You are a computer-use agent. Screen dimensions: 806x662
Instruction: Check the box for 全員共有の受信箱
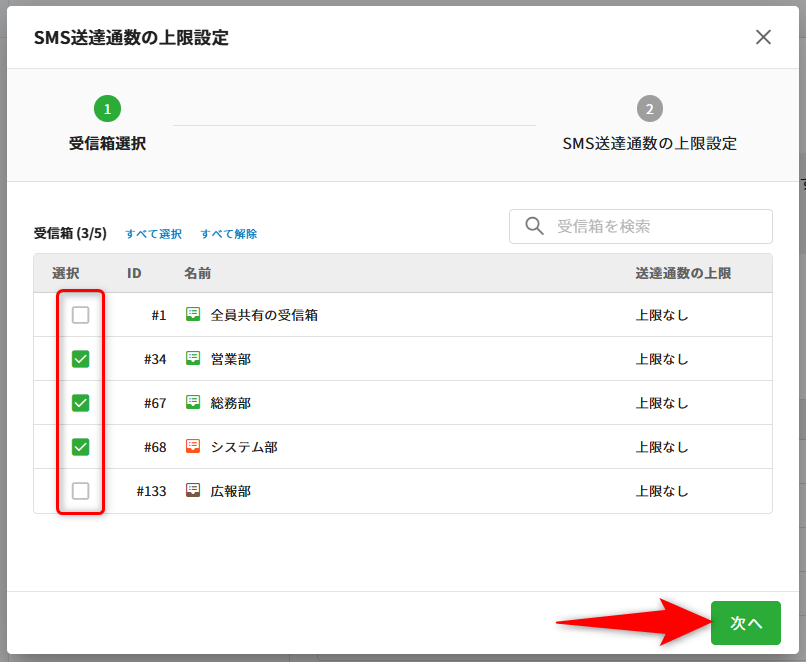81,315
